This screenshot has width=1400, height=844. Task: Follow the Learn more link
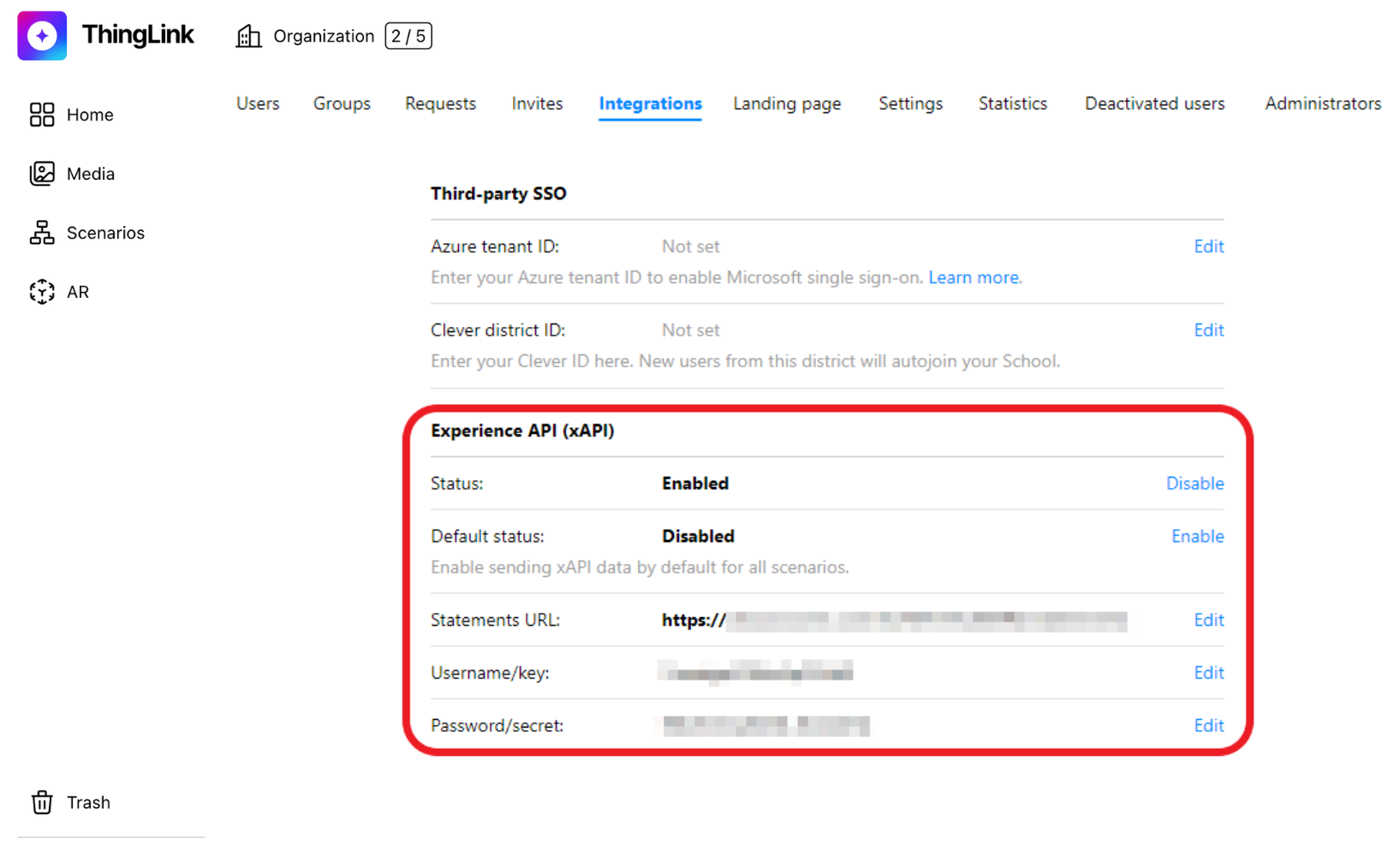click(x=974, y=277)
